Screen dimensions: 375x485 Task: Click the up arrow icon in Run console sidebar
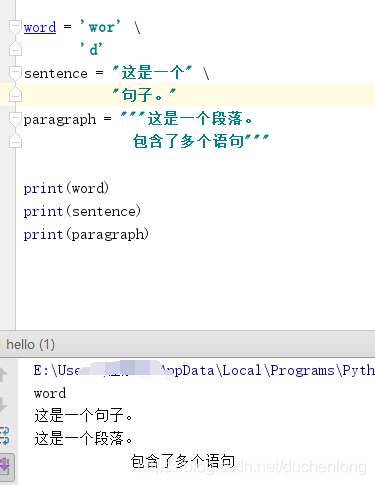point(3,374)
